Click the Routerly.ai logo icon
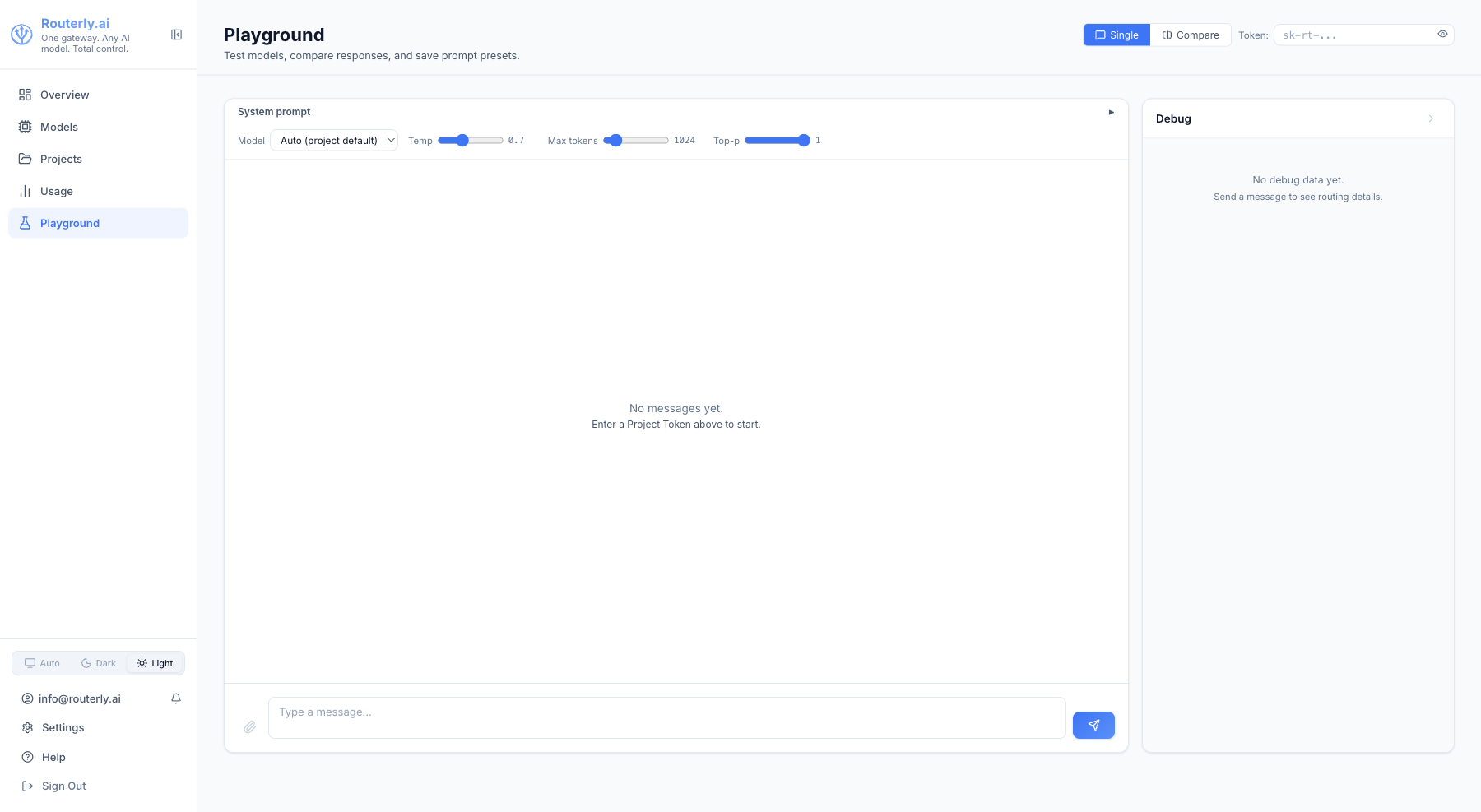1481x812 pixels. (x=21, y=35)
